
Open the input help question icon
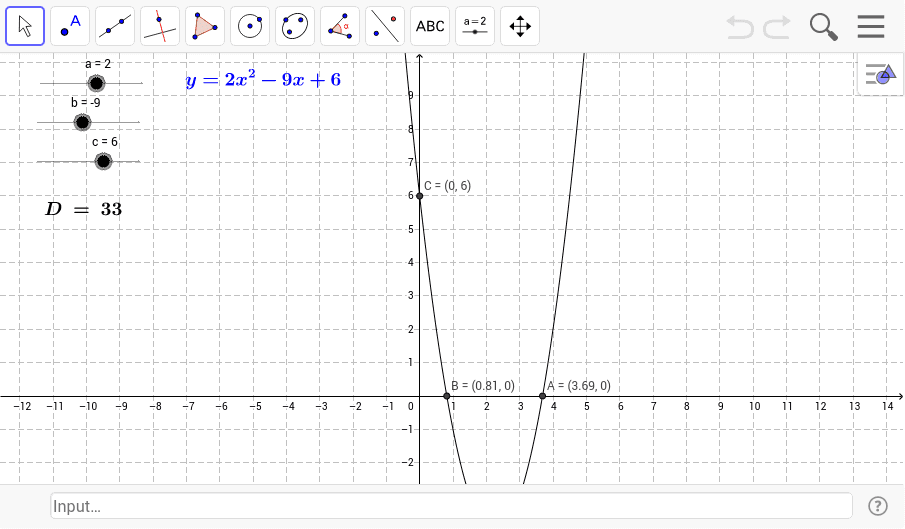pos(878,506)
